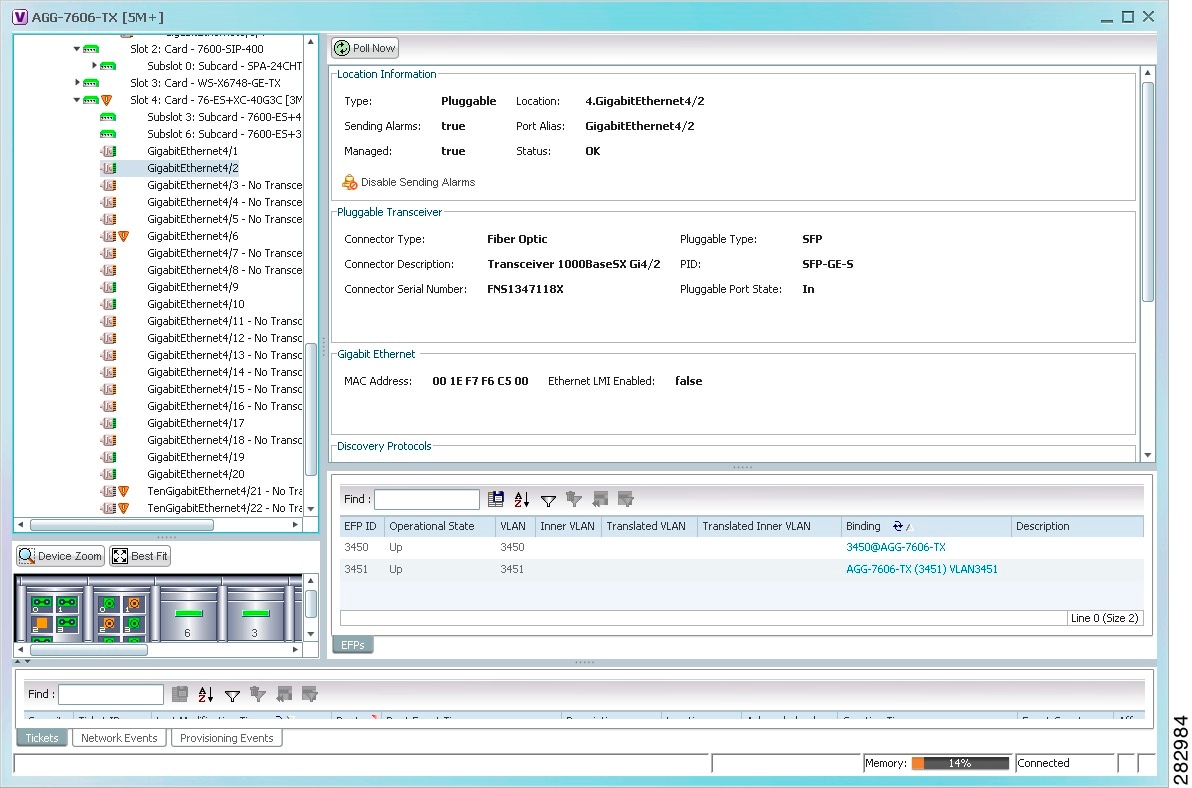Click serial number FNS1347118X

pyautogui.click(x=525, y=290)
